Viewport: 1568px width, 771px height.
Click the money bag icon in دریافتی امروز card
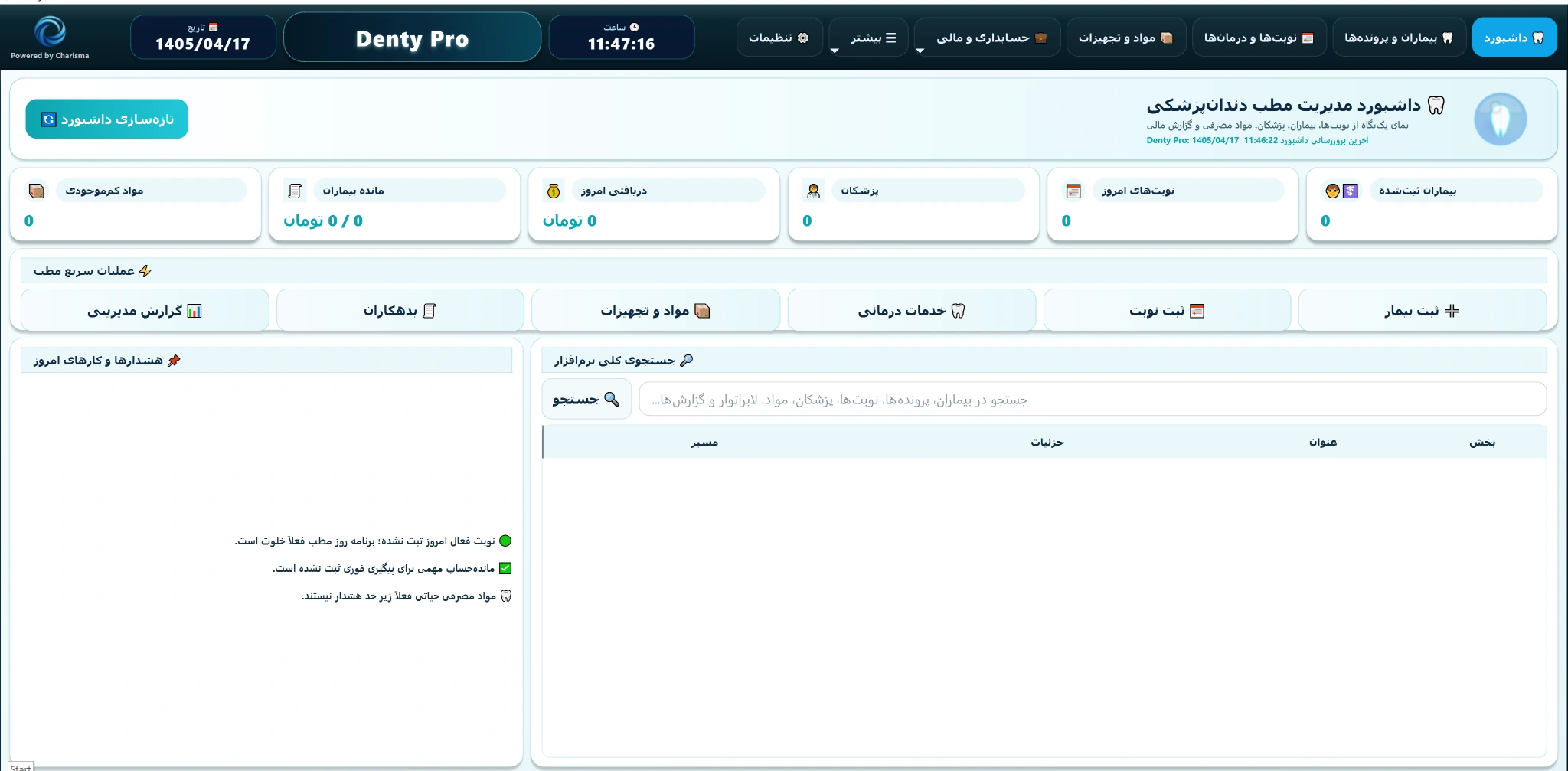coord(554,191)
